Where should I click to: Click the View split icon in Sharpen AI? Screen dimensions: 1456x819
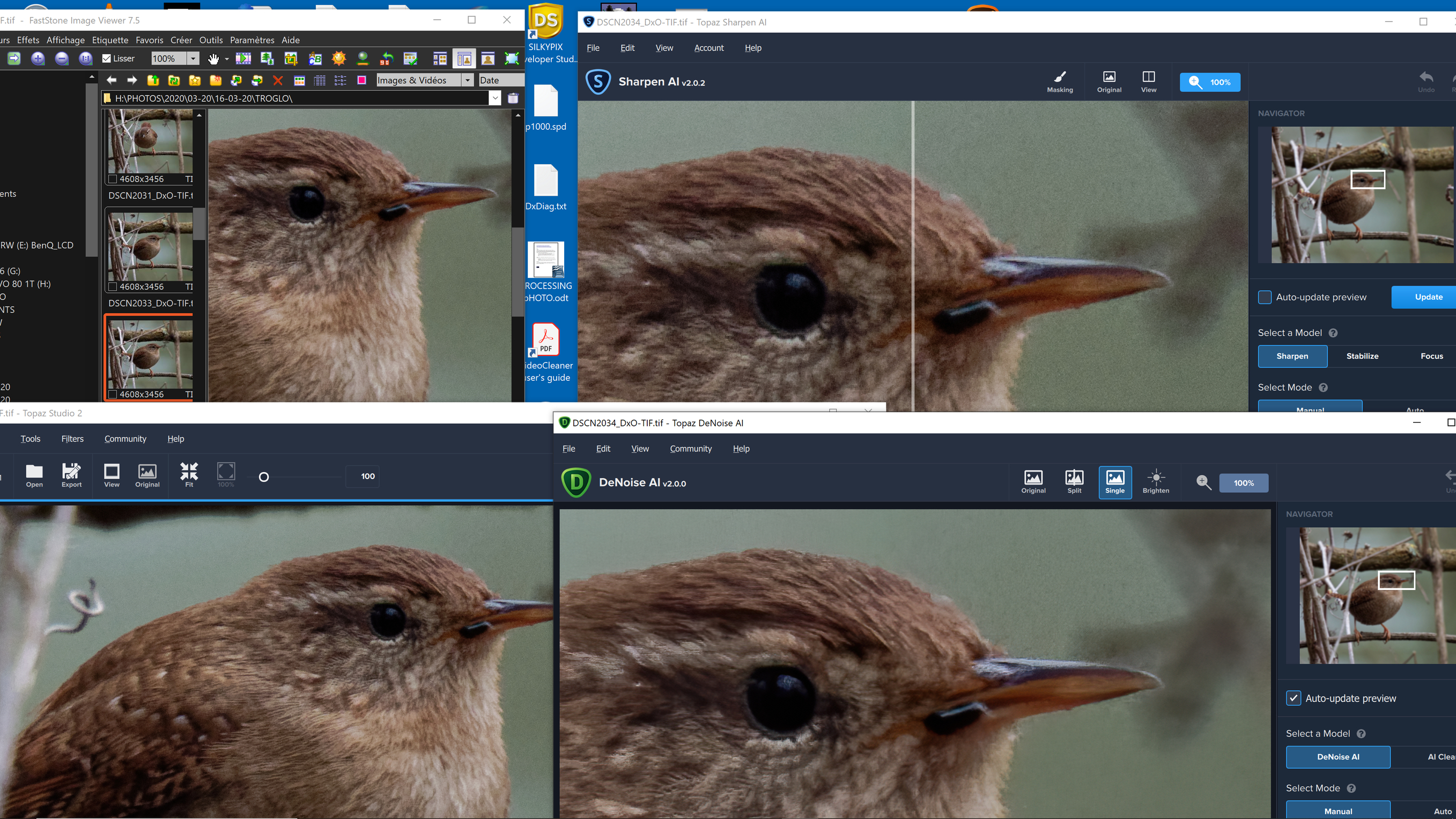pos(1148,82)
